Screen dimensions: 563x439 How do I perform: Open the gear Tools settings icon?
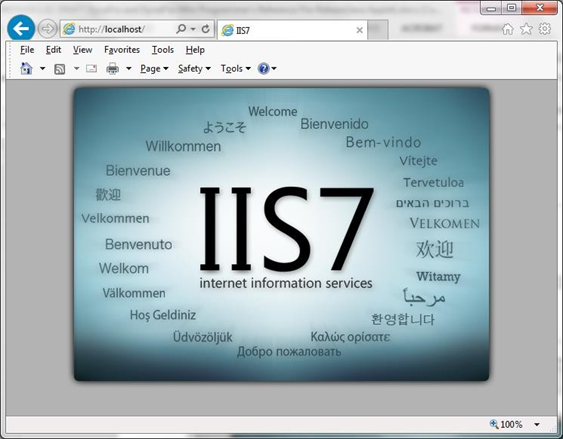(545, 29)
